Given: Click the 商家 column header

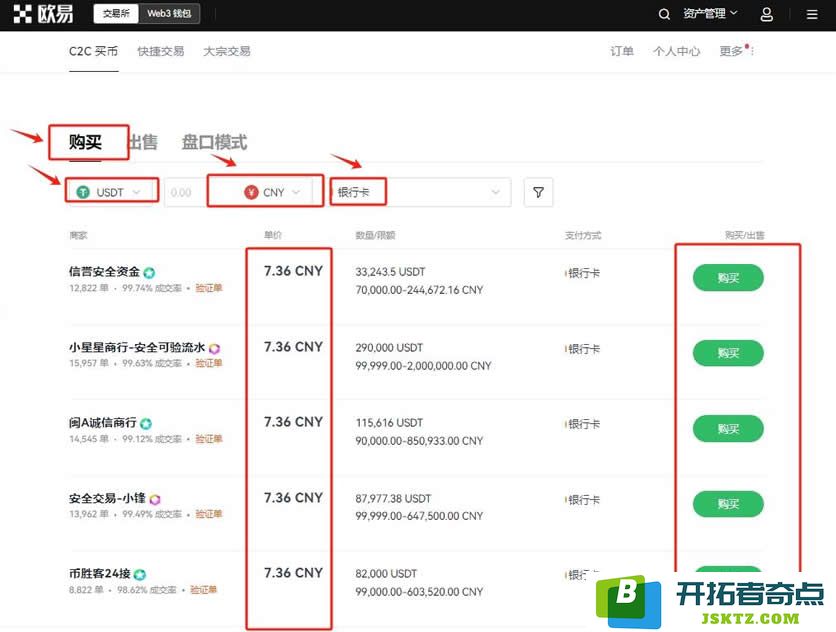Looking at the screenshot, I should pos(78,235).
